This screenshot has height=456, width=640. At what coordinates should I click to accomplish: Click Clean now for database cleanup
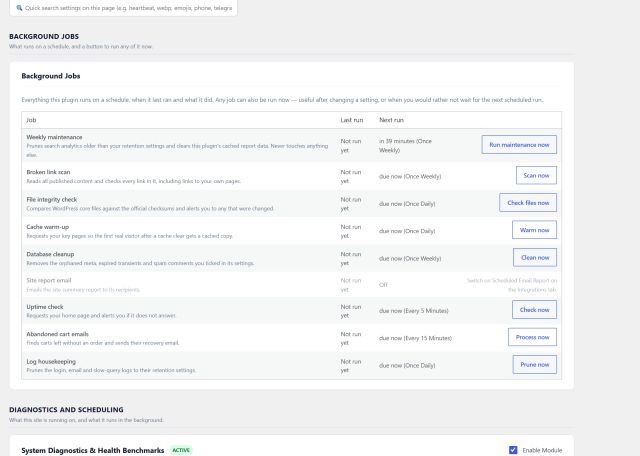pos(535,258)
